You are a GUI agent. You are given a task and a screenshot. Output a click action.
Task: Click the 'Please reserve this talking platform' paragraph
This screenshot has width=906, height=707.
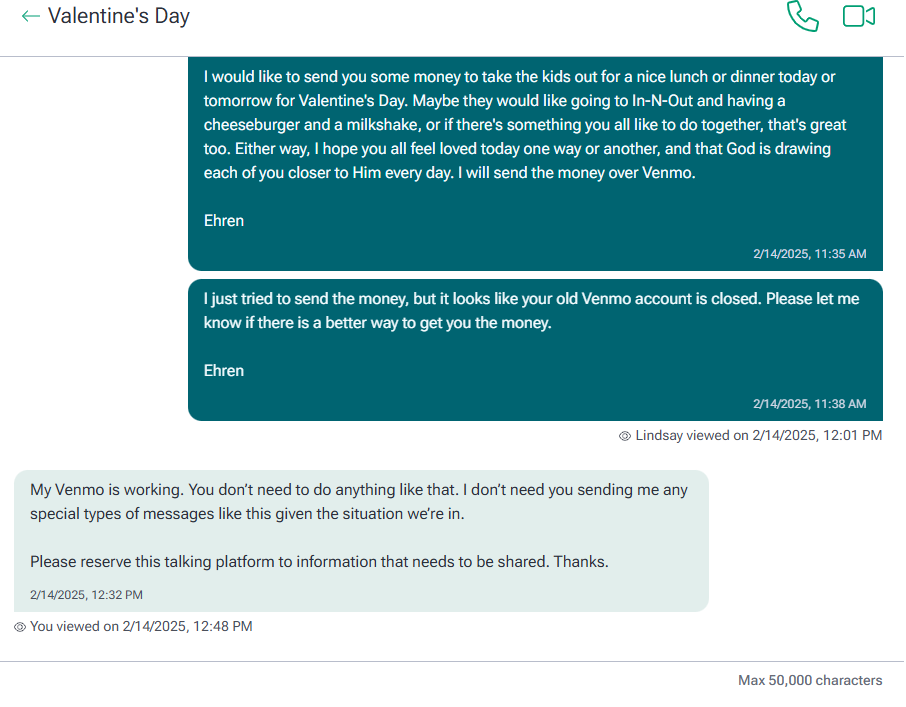(319, 562)
